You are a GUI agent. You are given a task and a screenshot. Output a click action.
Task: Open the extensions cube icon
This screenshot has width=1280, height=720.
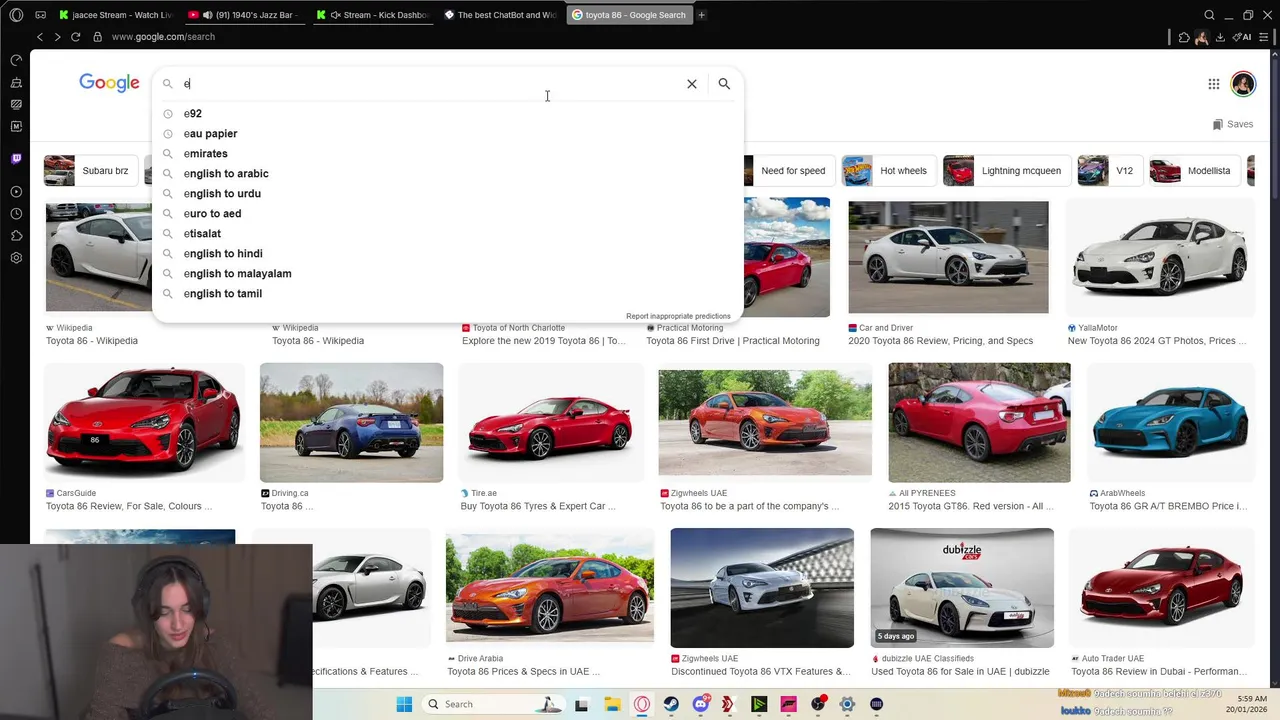tap(1184, 37)
